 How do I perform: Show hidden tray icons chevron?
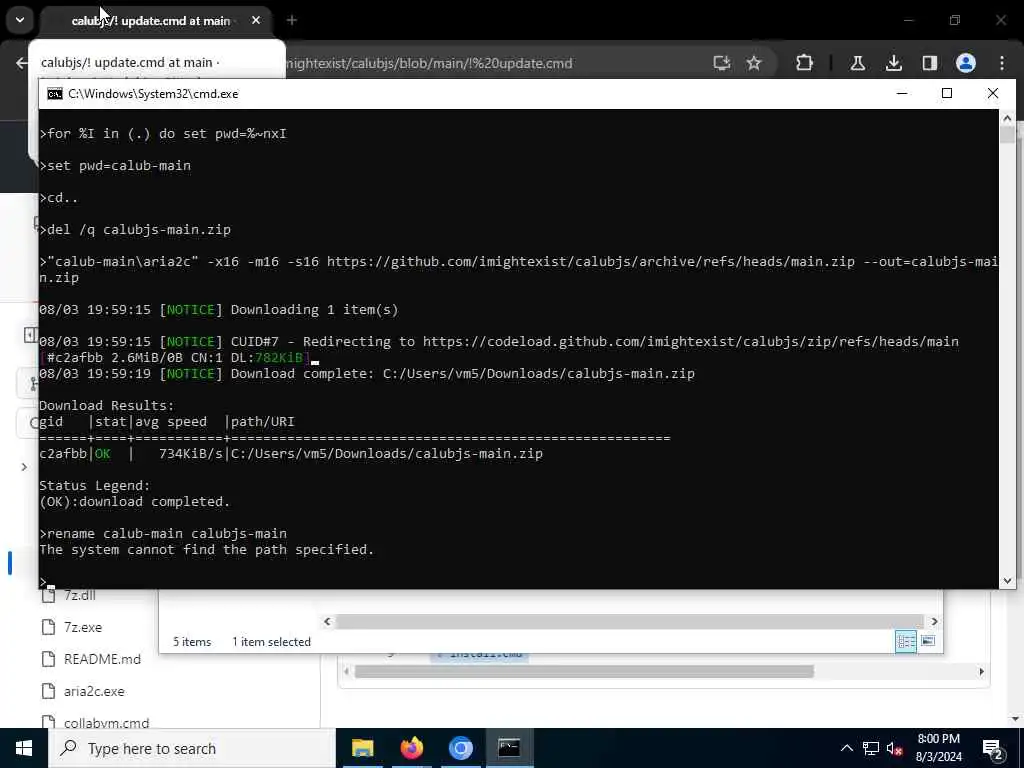(x=846, y=748)
